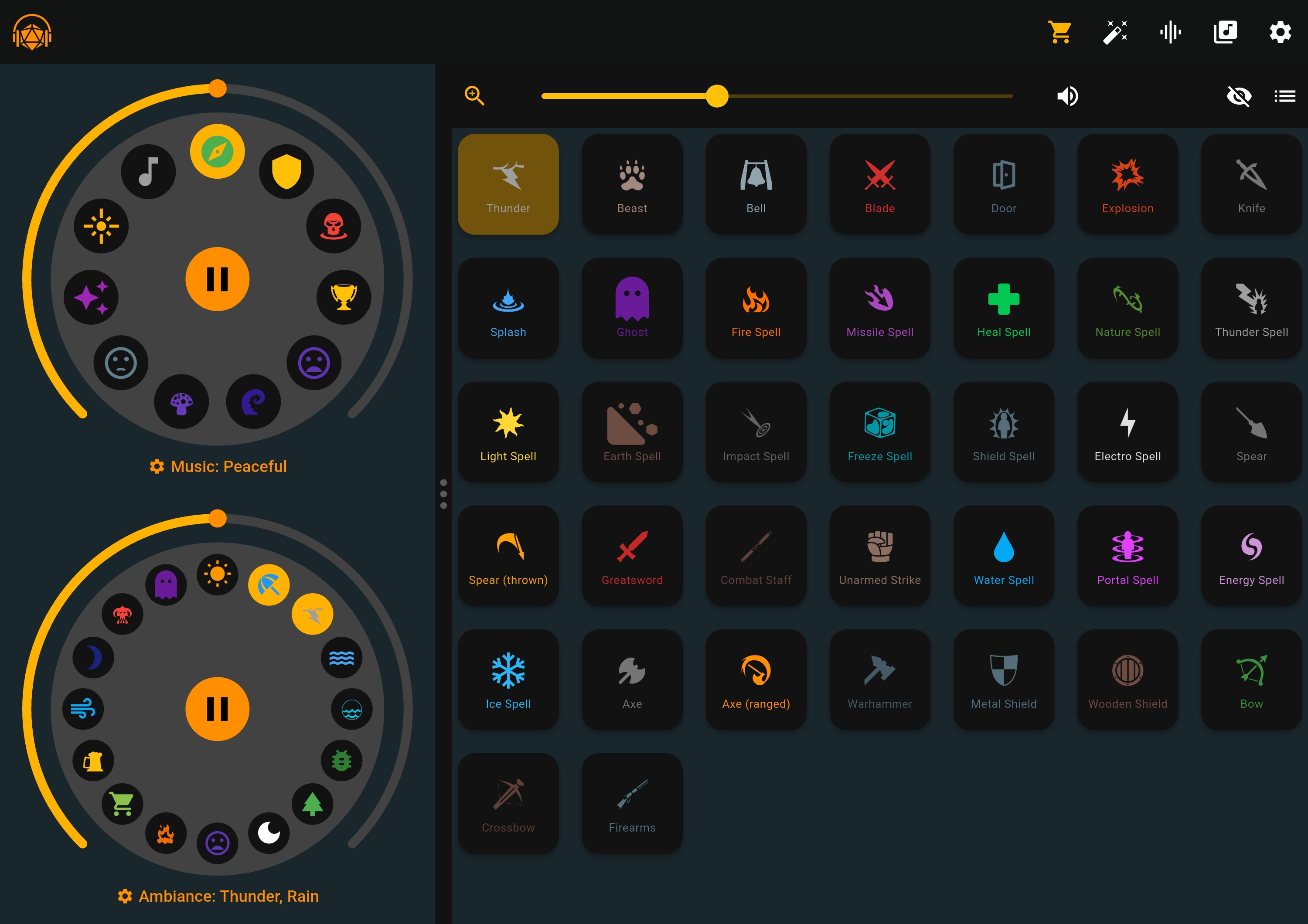
Task: Select the campfire ambiance icon
Action: pyautogui.click(x=166, y=833)
